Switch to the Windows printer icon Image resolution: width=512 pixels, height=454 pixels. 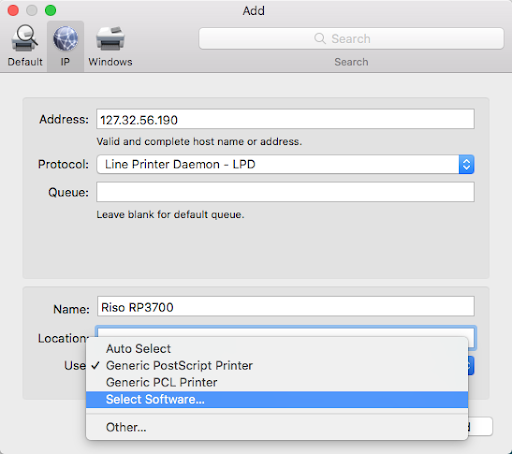click(110, 39)
